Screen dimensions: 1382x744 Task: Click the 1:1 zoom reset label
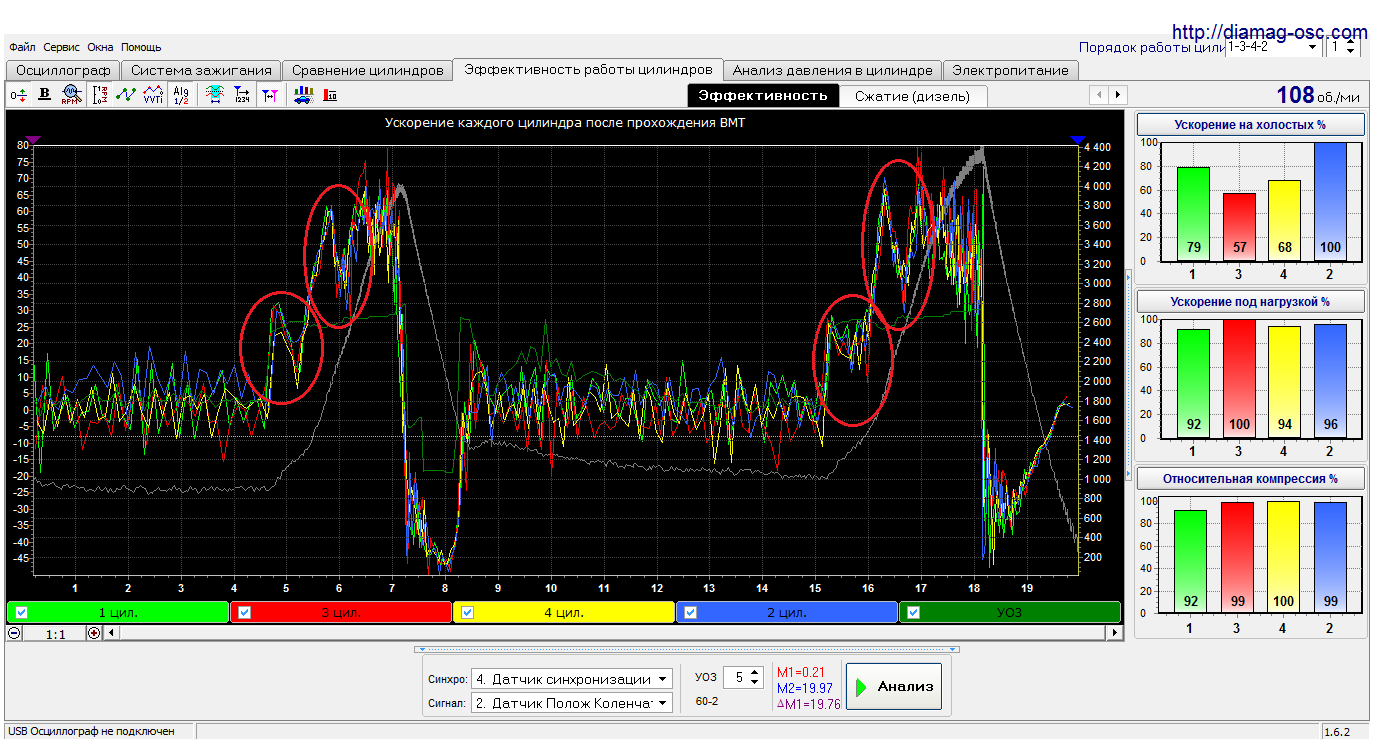57,633
